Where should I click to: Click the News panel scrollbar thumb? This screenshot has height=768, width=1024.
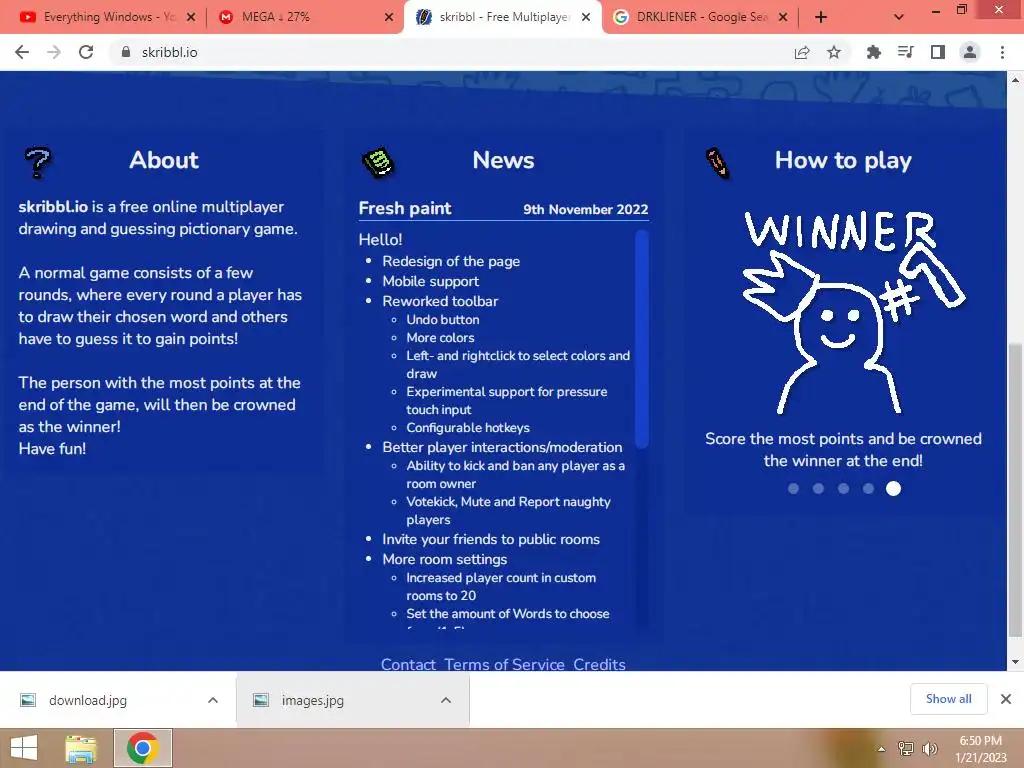[x=642, y=339]
